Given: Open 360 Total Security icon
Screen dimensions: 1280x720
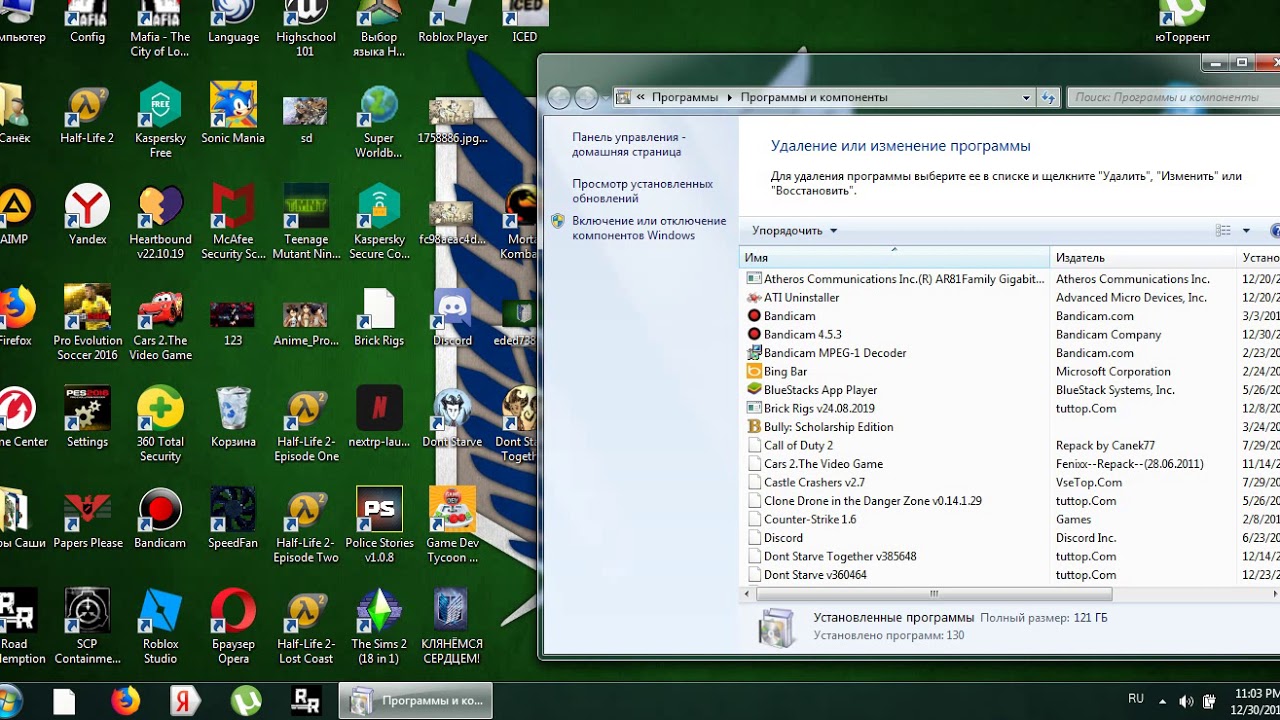Looking at the screenshot, I should [x=160, y=425].
